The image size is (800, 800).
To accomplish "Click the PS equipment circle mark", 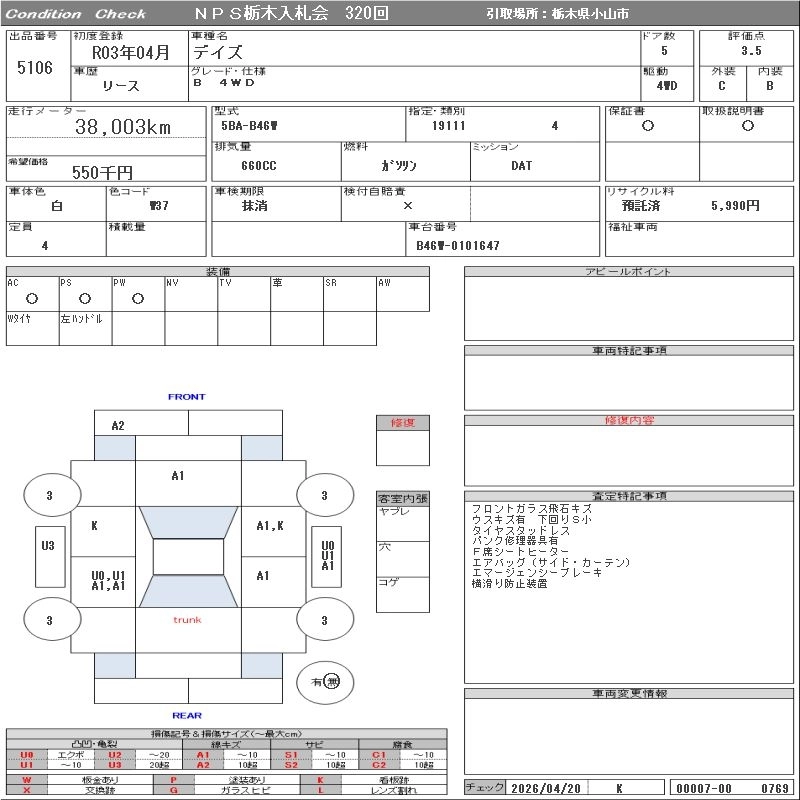I will pyautogui.click(x=85, y=298).
